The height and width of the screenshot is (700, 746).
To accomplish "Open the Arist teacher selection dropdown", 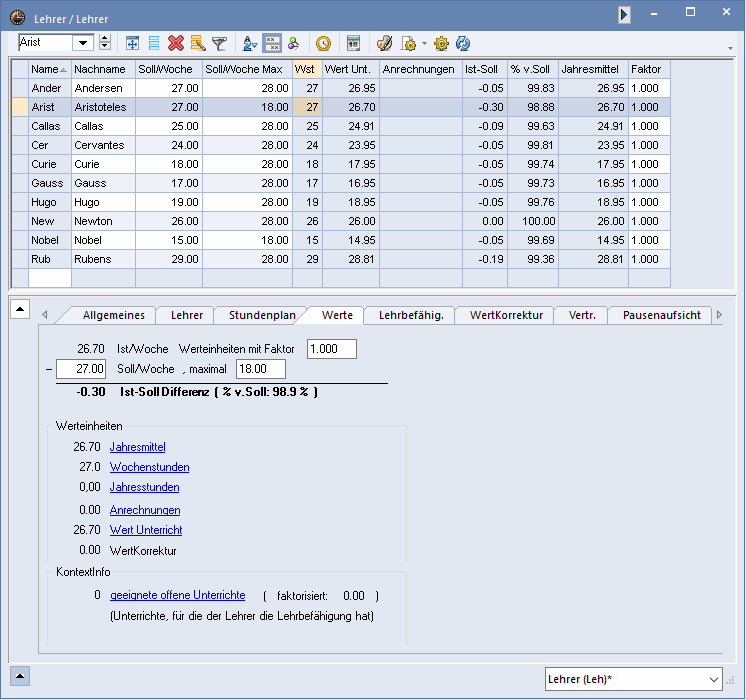I will pos(83,43).
